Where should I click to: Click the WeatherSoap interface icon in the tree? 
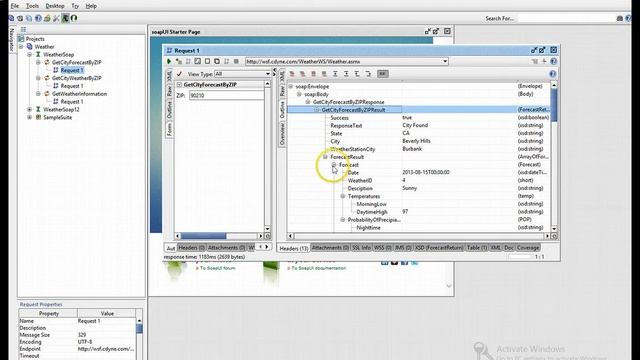38,54
